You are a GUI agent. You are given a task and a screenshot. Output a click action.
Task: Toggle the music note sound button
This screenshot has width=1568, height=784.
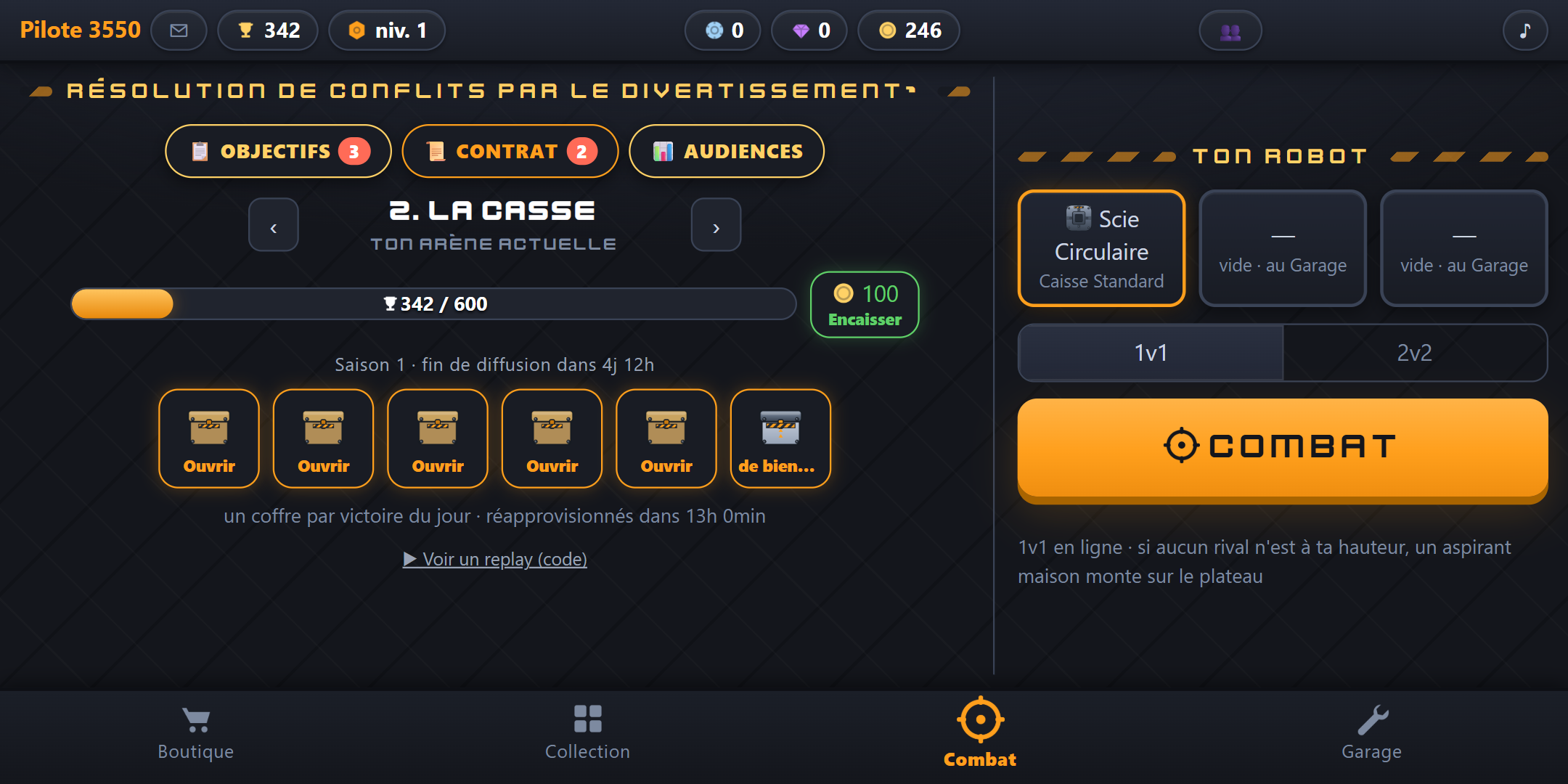1524,30
